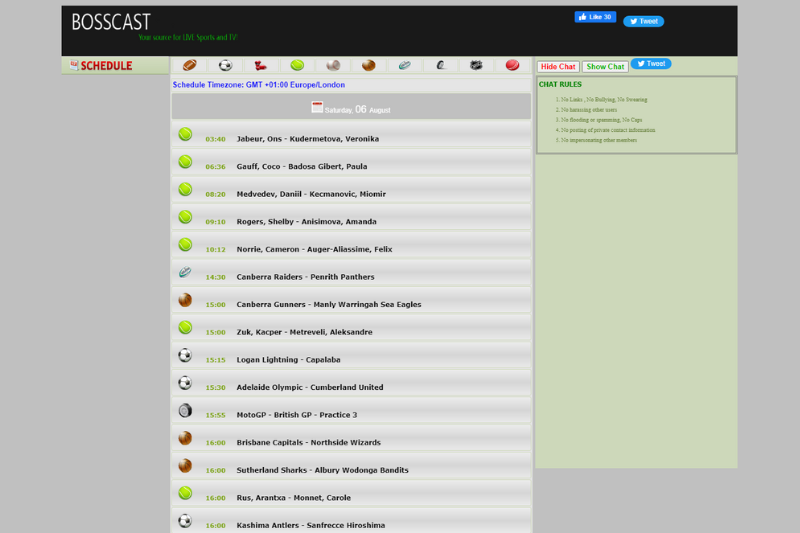This screenshot has height=533, width=800.
Task: Open Zuk, Kacper - Metreveli, Aleksandre match
Action: (305, 332)
